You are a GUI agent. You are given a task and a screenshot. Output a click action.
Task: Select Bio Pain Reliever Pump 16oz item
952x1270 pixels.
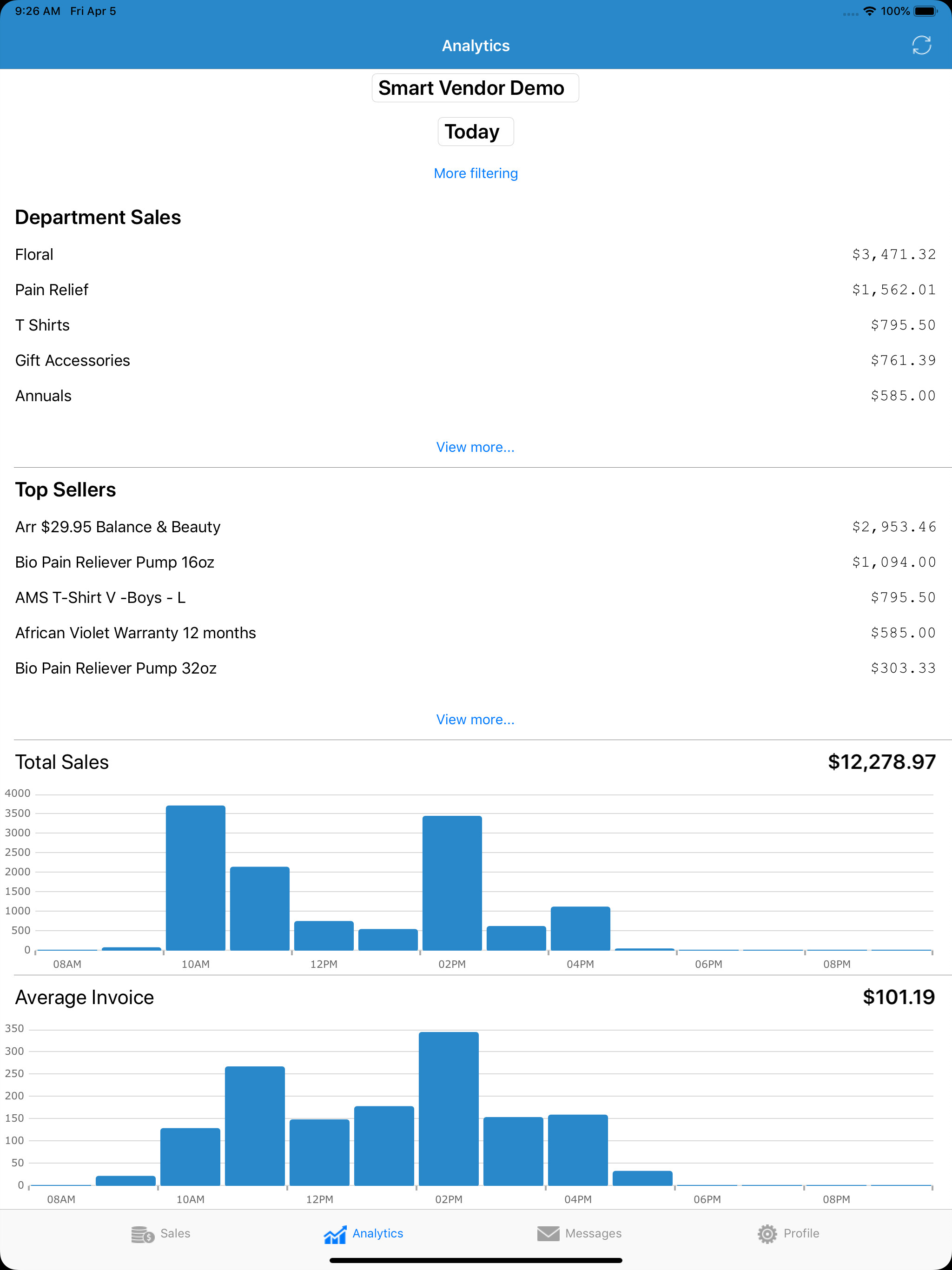[476, 562]
